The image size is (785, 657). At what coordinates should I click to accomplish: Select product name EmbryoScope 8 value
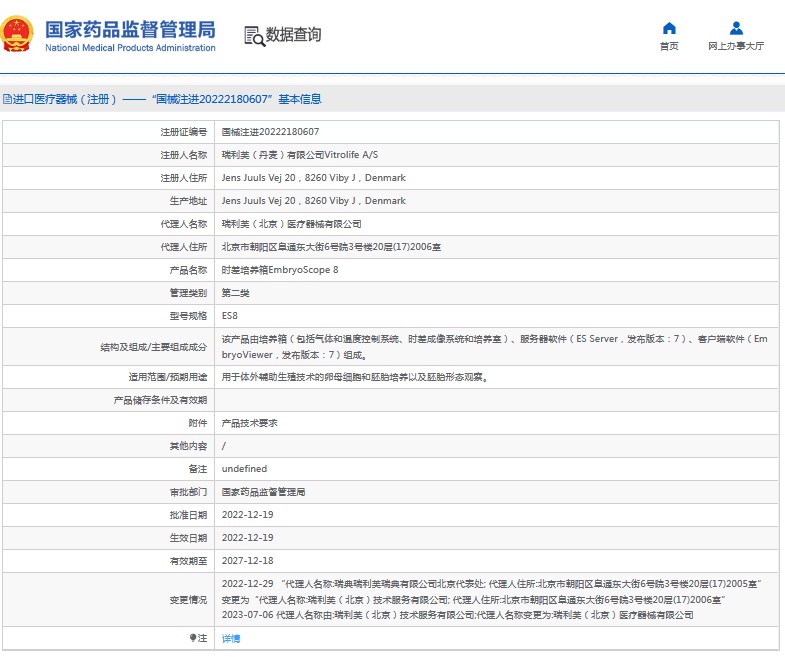pos(280,270)
